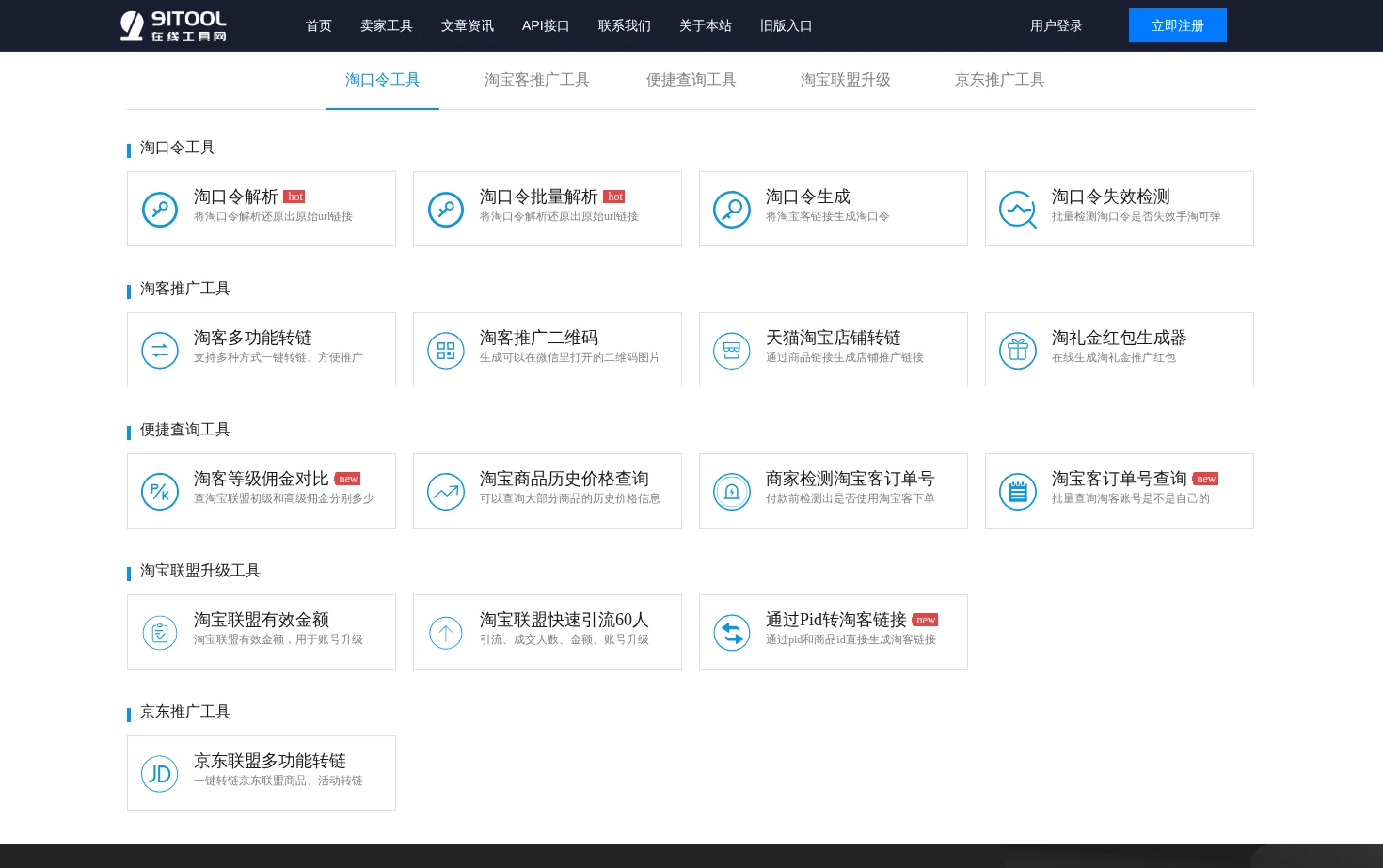Switch to the 淘宝客推广工具 tab
Viewport: 1383px width, 868px height.
[x=537, y=80]
